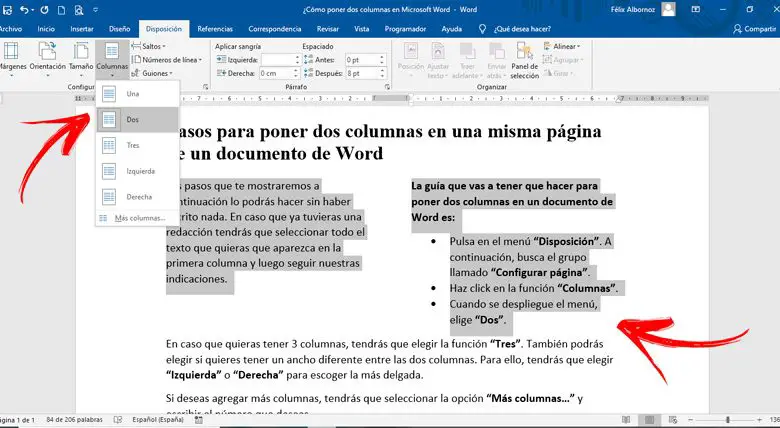
Task: Switch to Web Layout view
Action: point(673,420)
